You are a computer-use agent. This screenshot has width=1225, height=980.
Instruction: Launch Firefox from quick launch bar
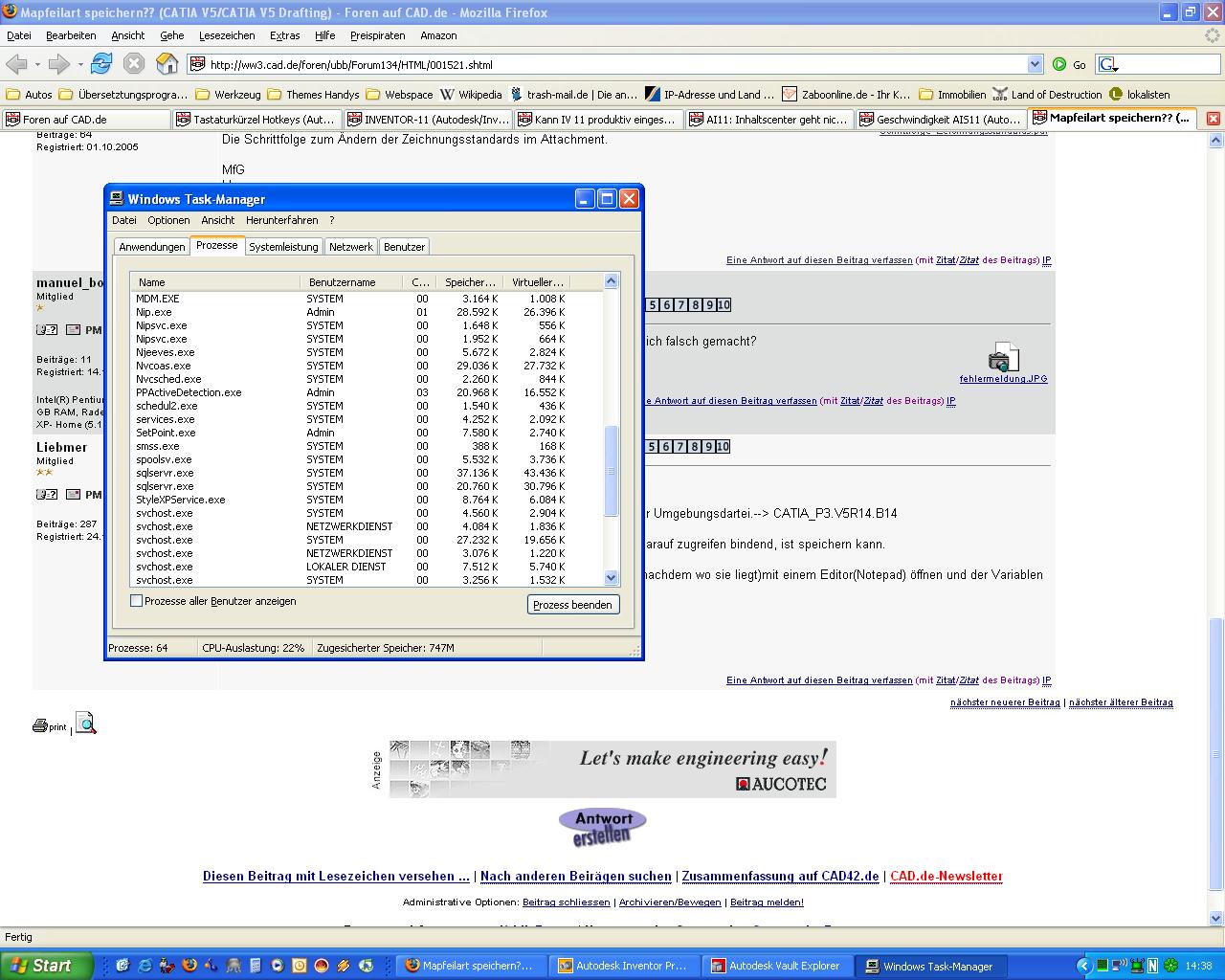tap(189, 966)
